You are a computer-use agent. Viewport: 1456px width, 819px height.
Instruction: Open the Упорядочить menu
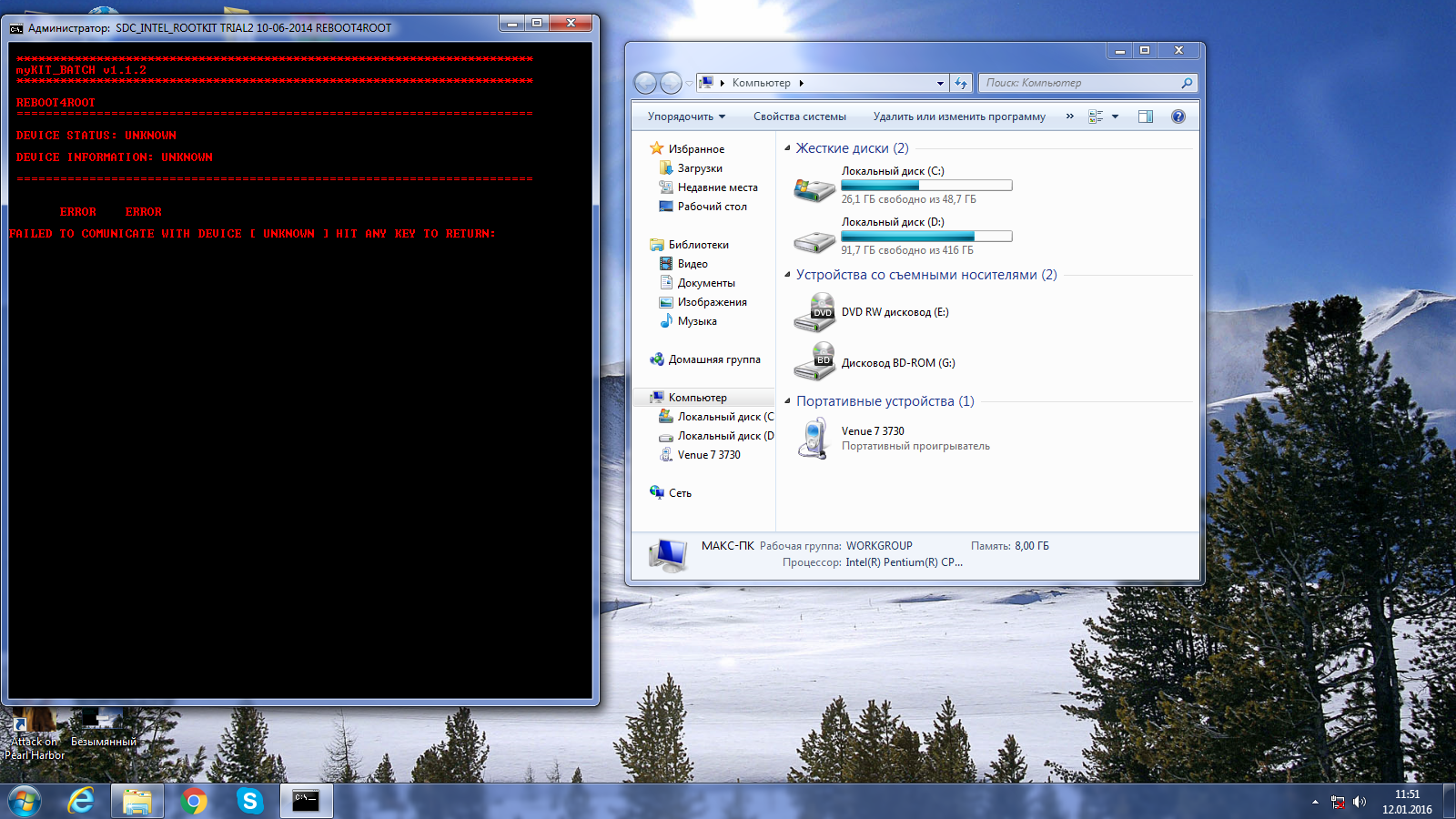click(686, 116)
